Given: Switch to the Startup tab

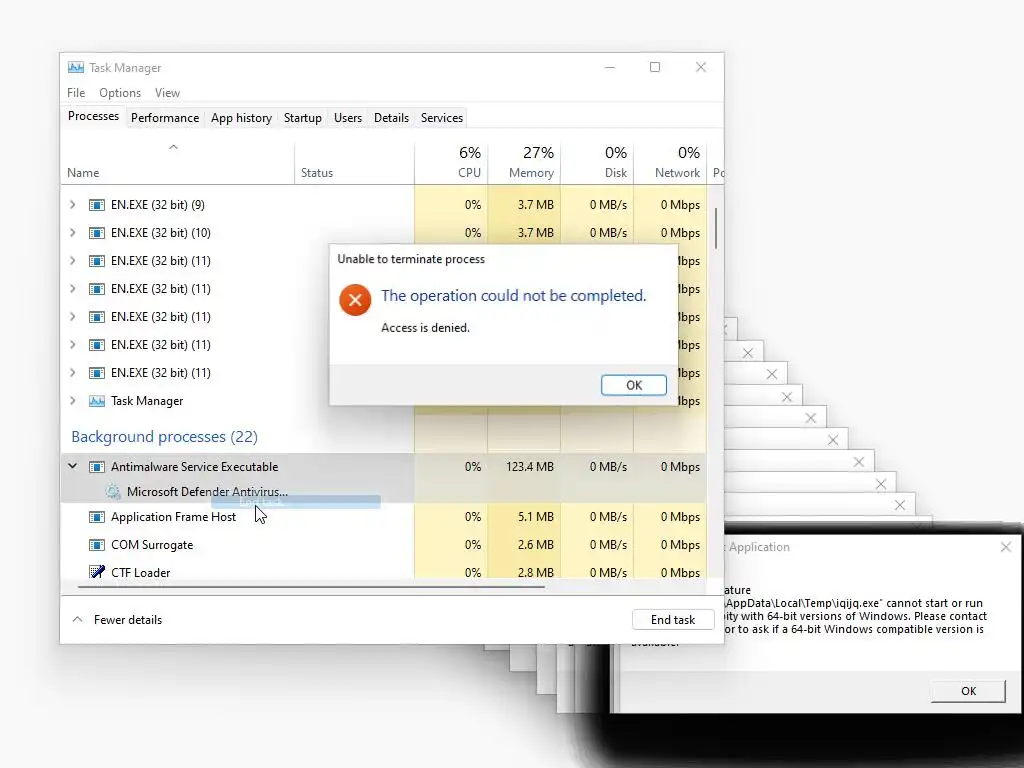Looking at the screenshot, I should tap(302, 118).
